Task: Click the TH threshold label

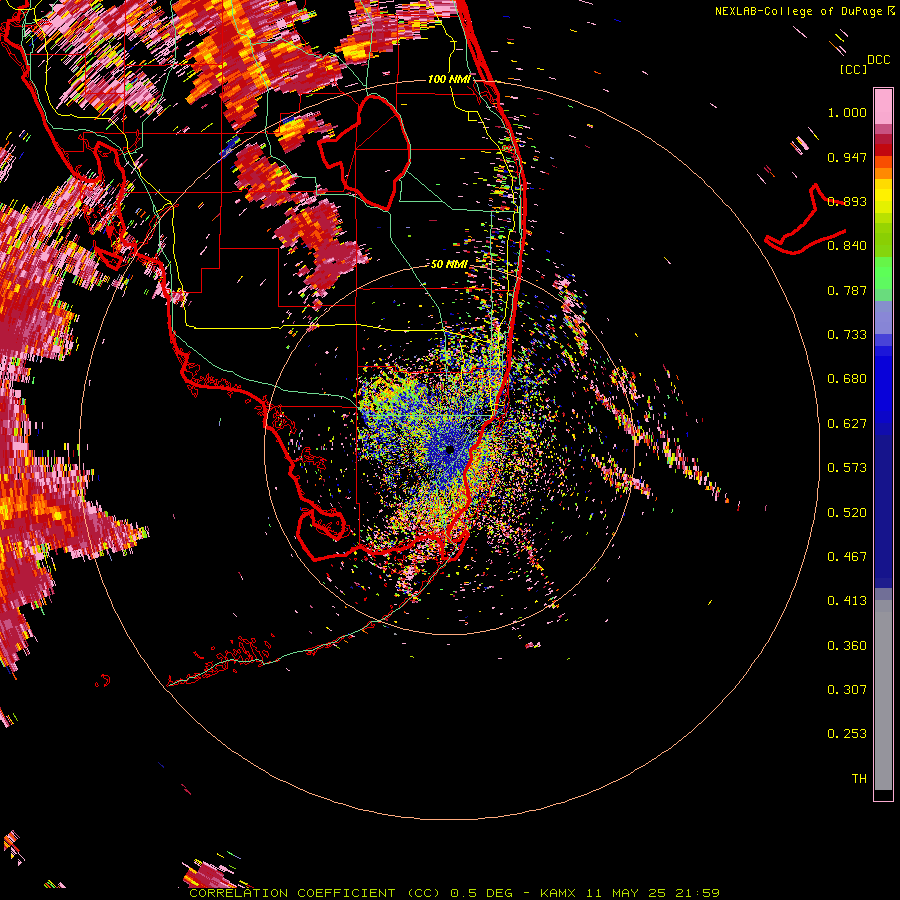Action: [859, 779]
